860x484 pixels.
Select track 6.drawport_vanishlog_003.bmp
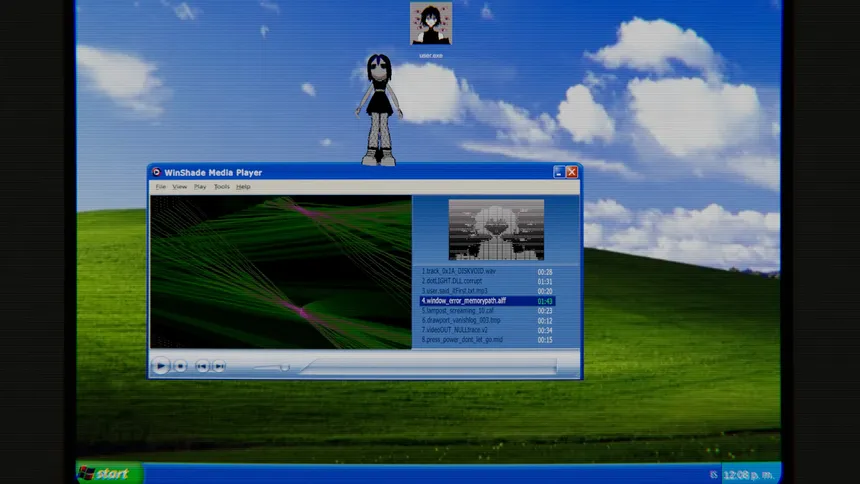(x=487, y=320)
